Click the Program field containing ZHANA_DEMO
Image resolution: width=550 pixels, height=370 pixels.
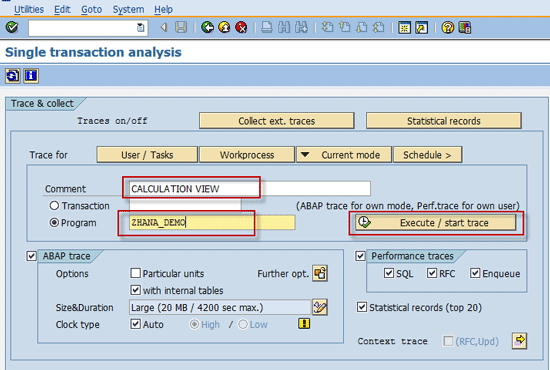(212, 223)
